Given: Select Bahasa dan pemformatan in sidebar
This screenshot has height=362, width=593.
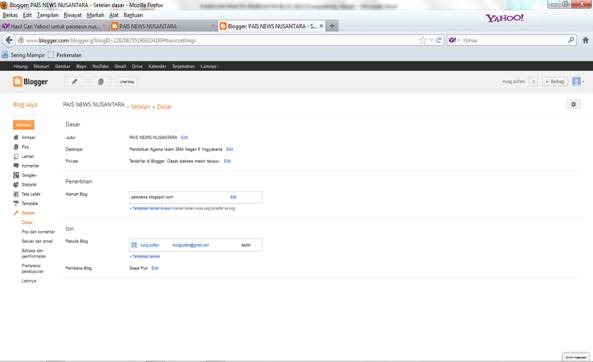Looking at the screenshot, I should pos(34,253).
